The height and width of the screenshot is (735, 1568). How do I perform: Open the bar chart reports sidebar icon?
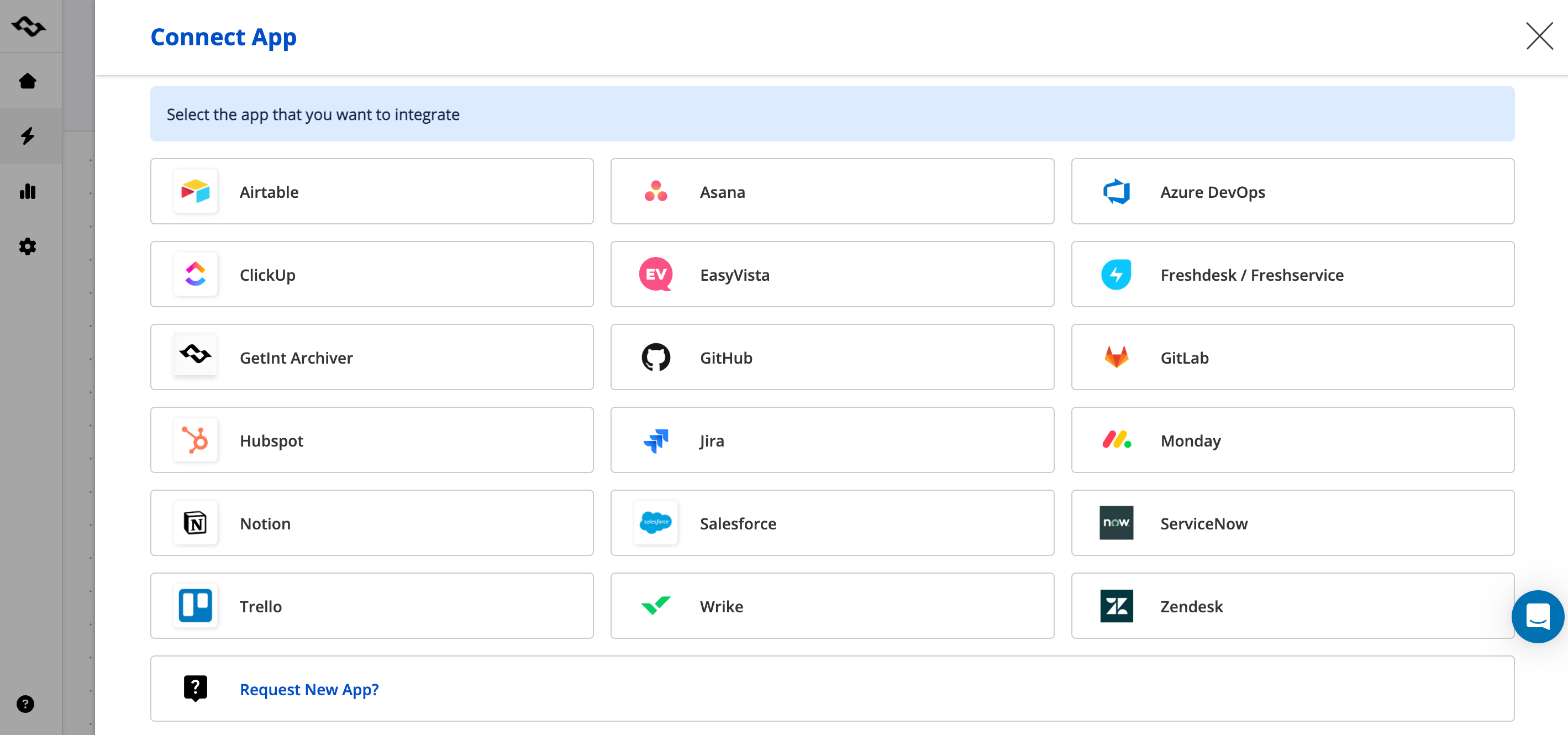(28, 191)
